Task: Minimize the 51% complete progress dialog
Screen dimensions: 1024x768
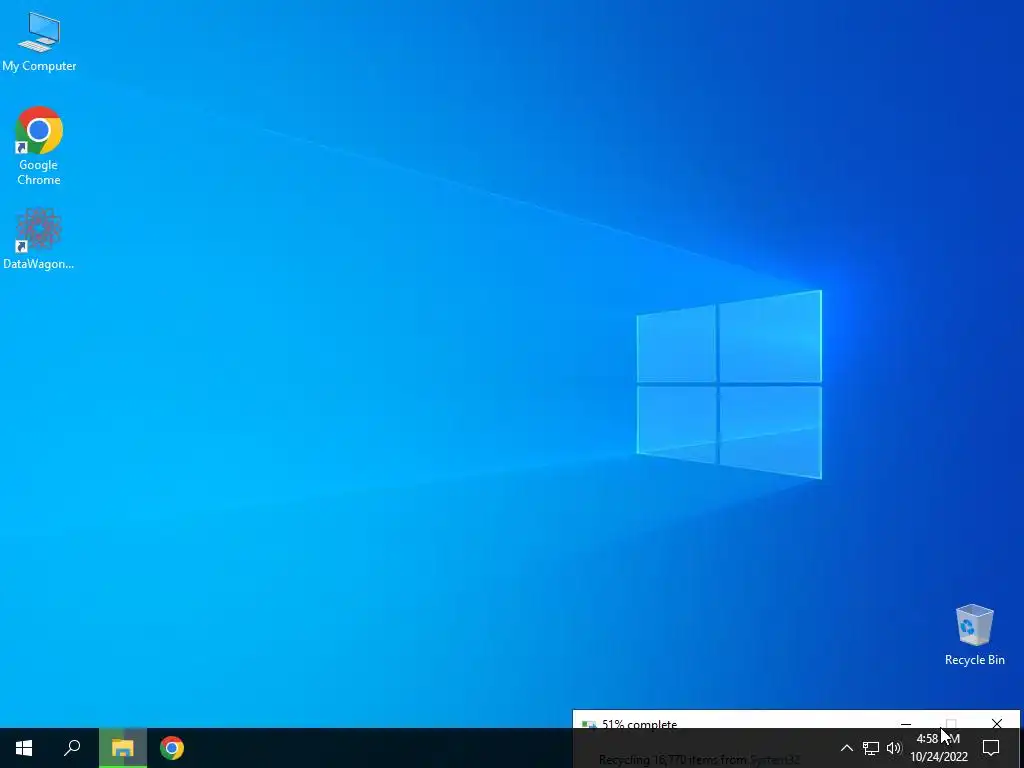Action: [906, 724]
